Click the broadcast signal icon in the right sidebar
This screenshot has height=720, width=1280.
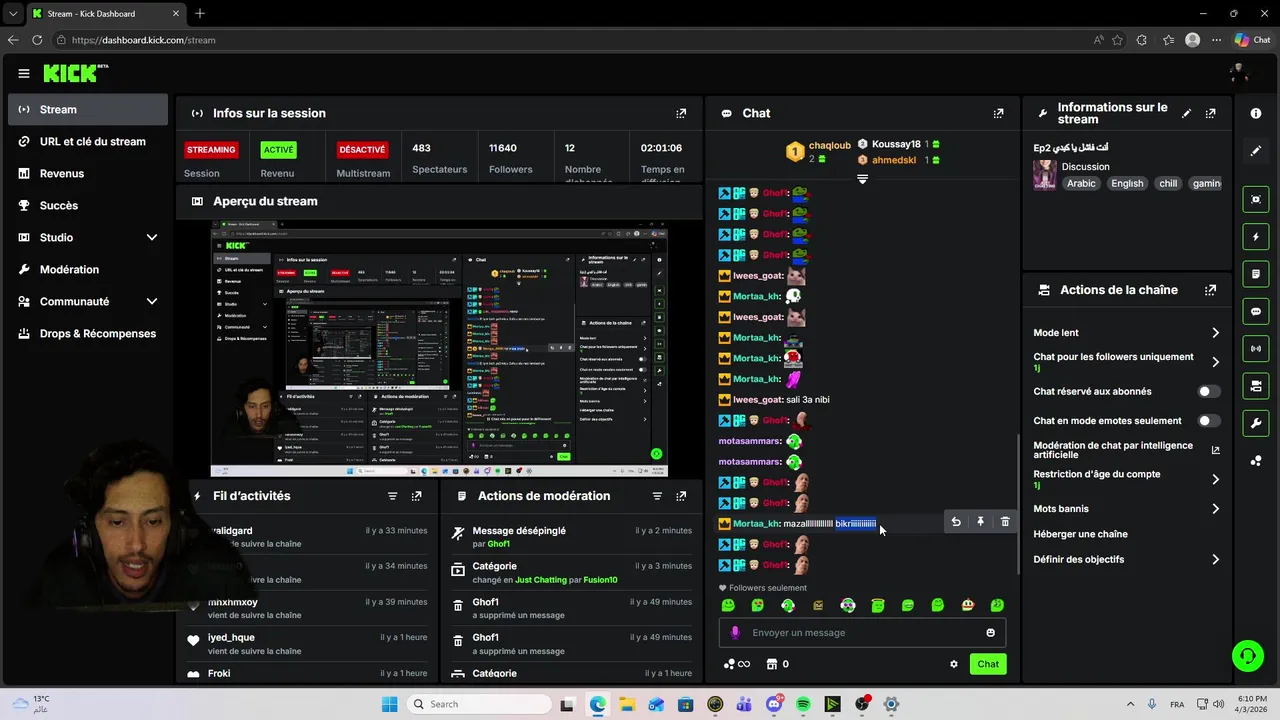(1256, 348)
